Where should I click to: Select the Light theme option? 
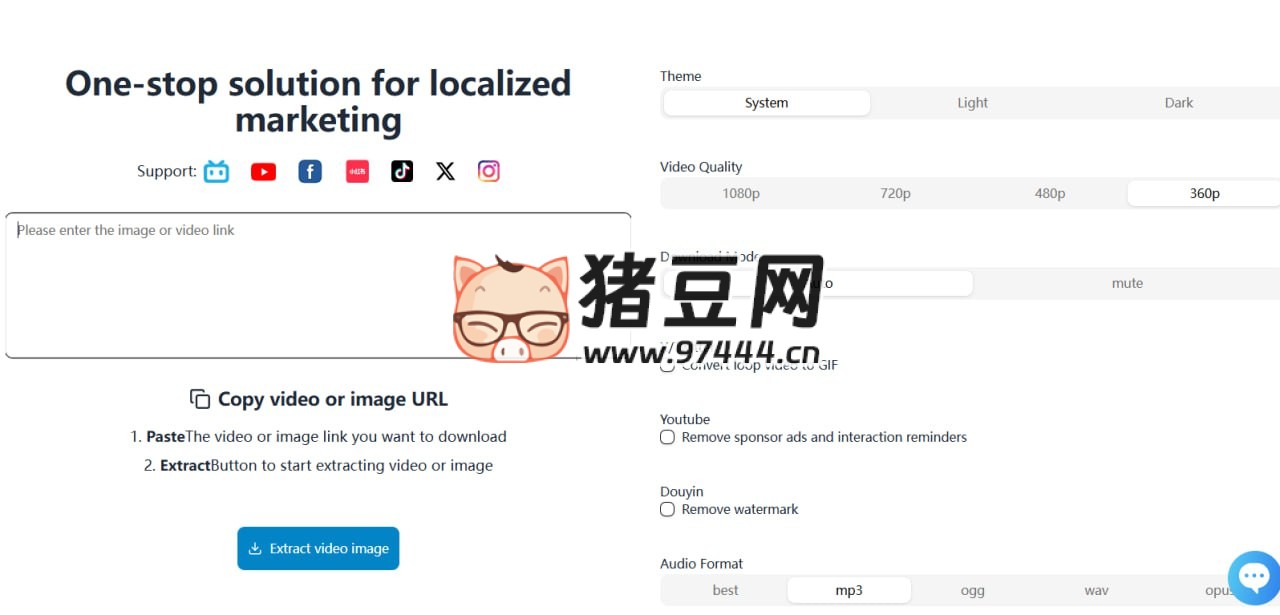972,103
